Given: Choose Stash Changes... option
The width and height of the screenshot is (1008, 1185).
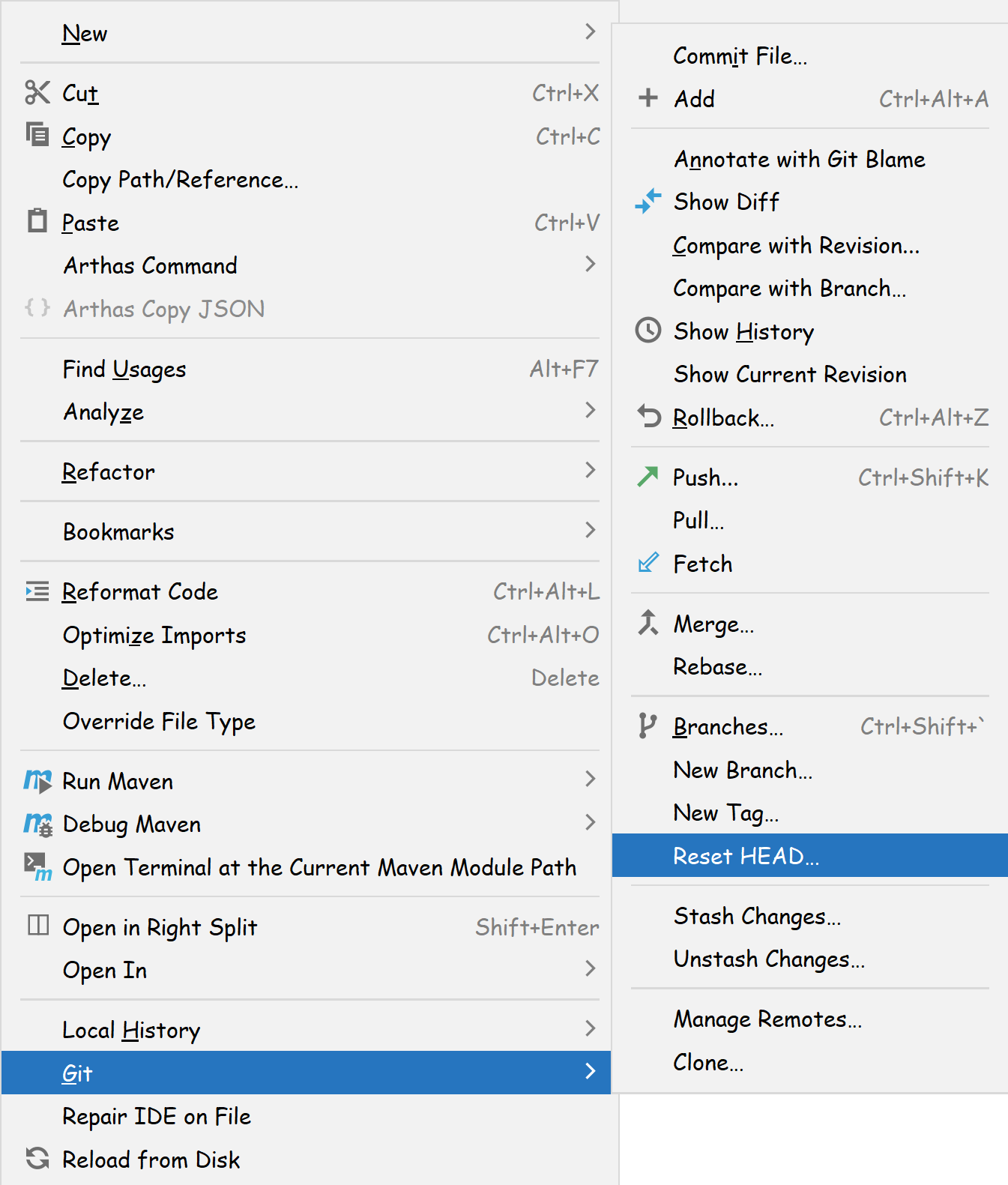Looking at the screenshot, I should click(757, 917).
